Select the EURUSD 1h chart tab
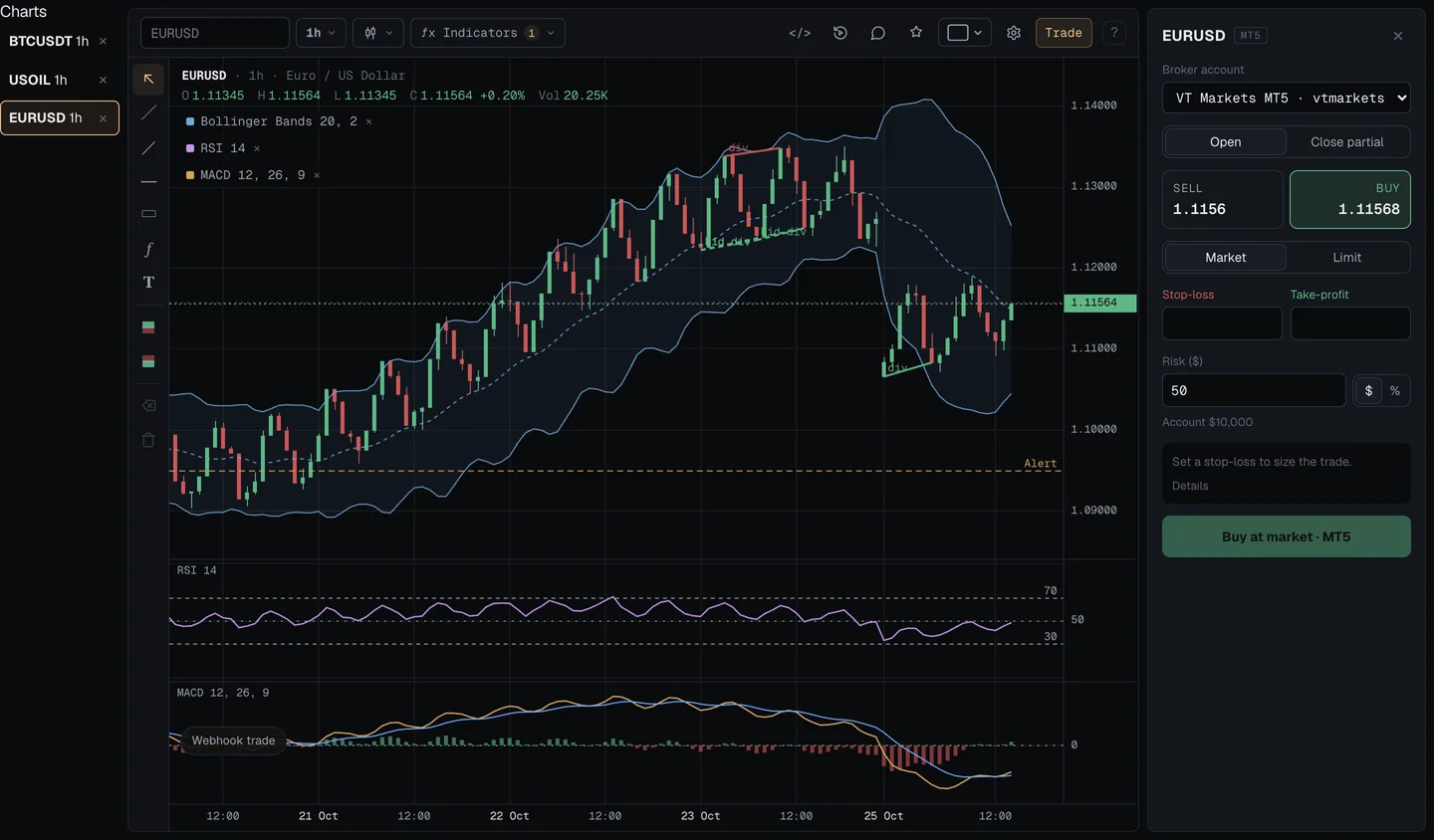The image size is (1434, 840). (x=60, y=117)
